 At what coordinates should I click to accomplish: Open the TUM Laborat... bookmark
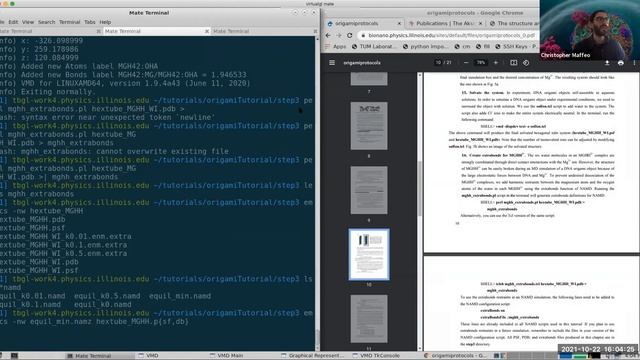[x=374, y=47]
